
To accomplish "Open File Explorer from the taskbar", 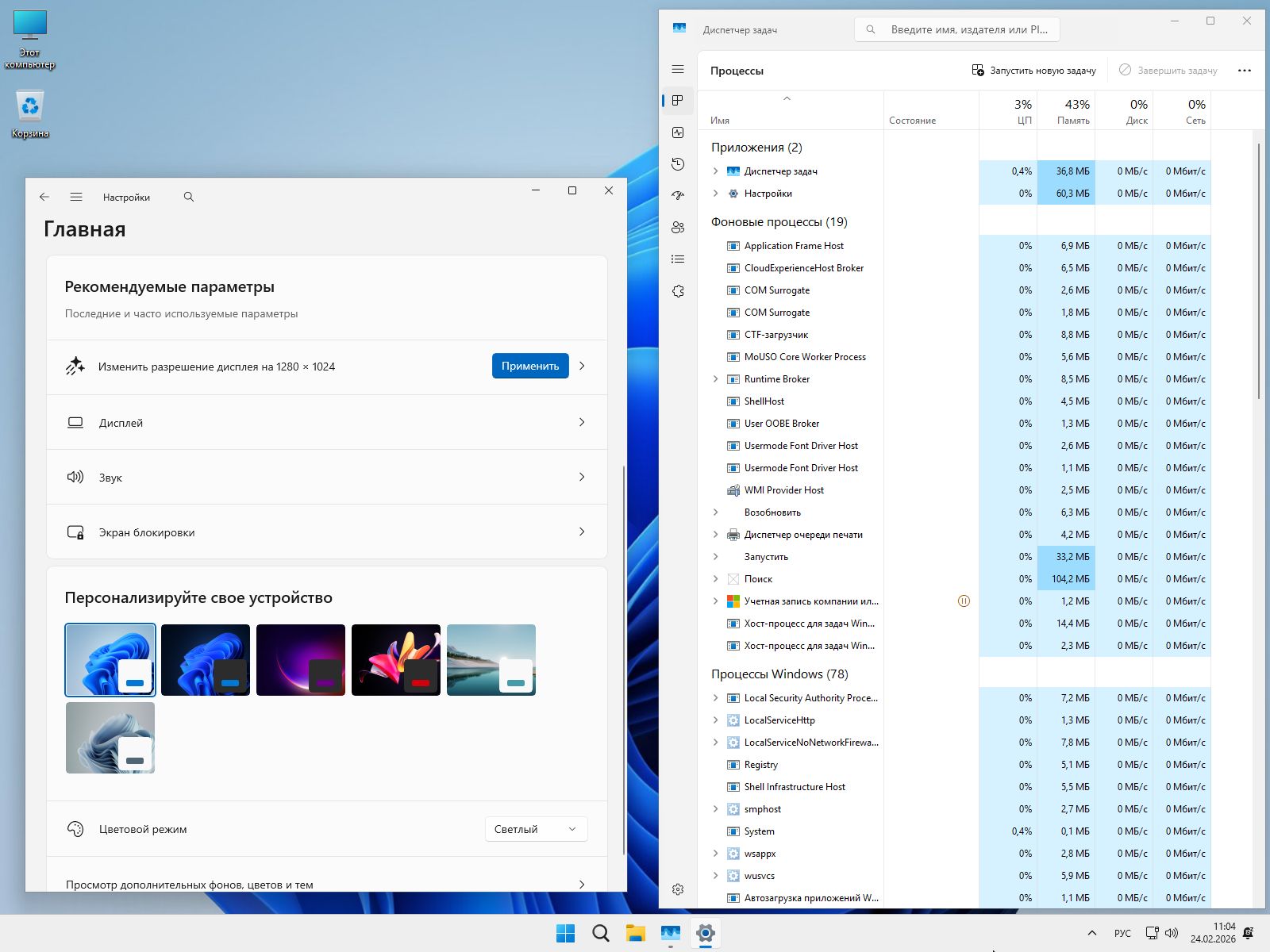I will [x=635, y=933].
